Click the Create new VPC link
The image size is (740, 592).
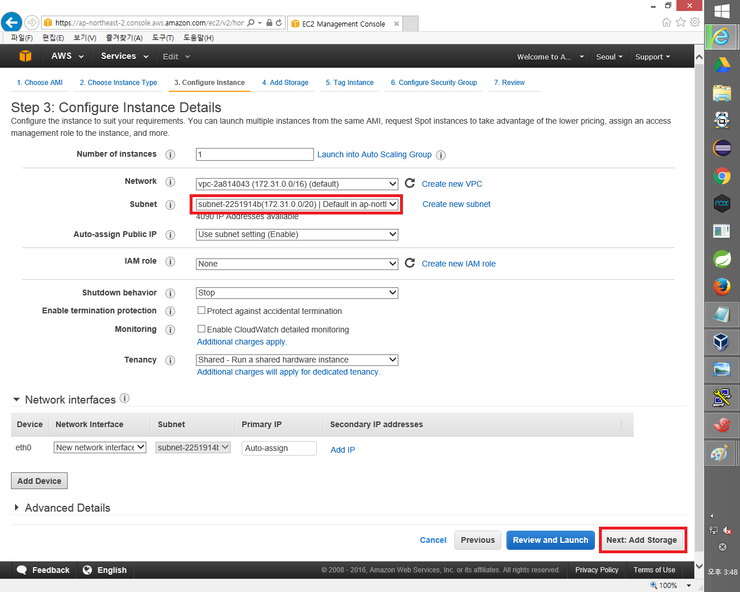[452, 184]
